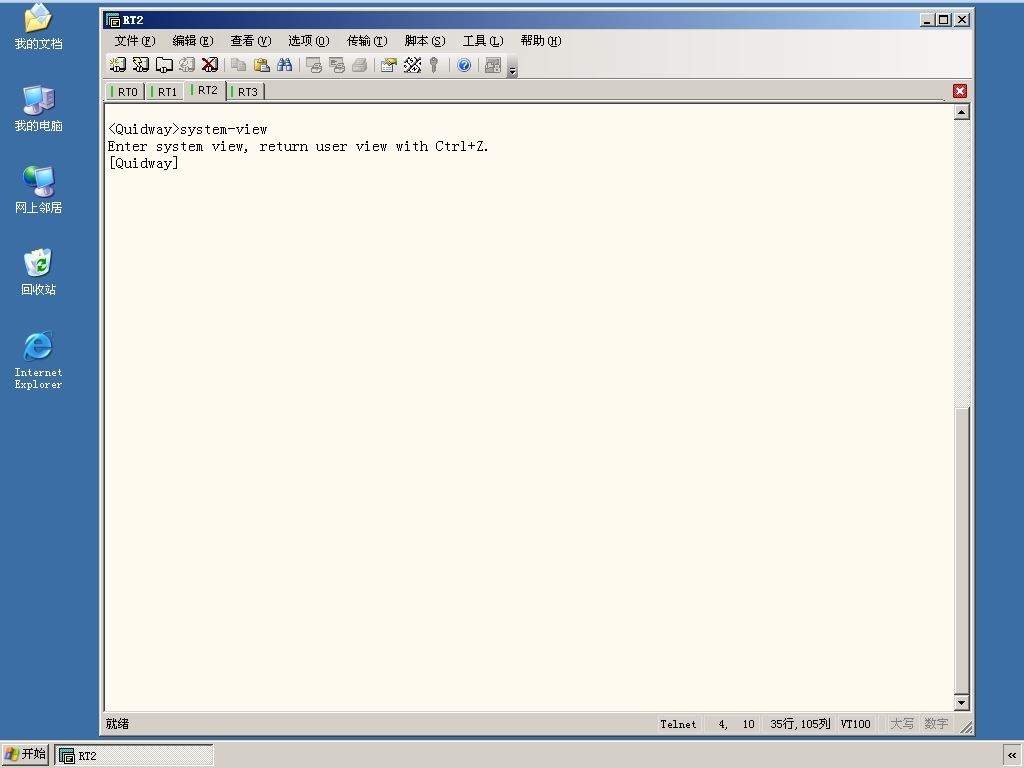Click the terminal scrollbar up arrow
Viewport: 1024px width, 768px height.
[961, 112]
